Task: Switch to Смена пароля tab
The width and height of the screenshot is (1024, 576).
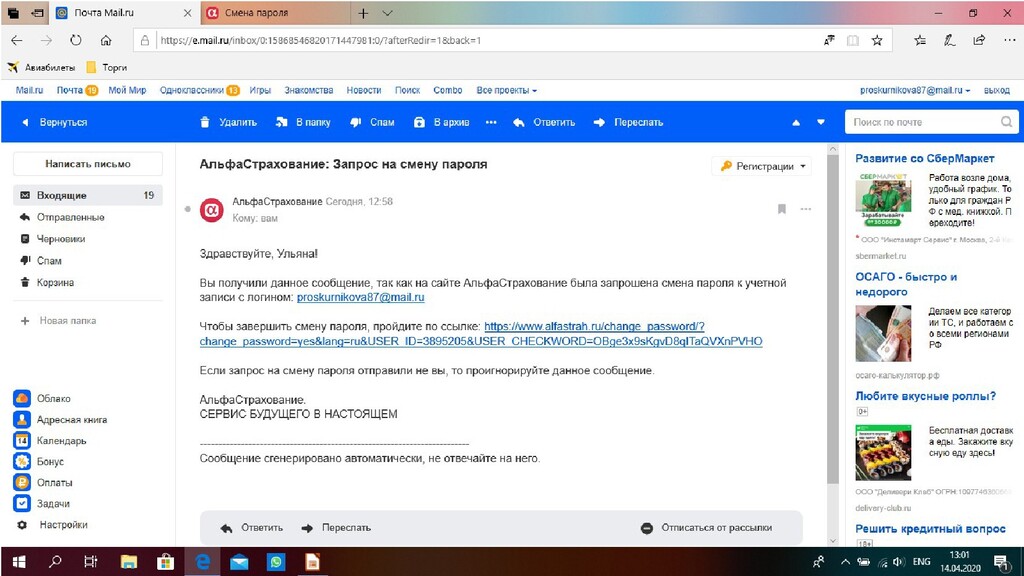Action: (274, 13)
